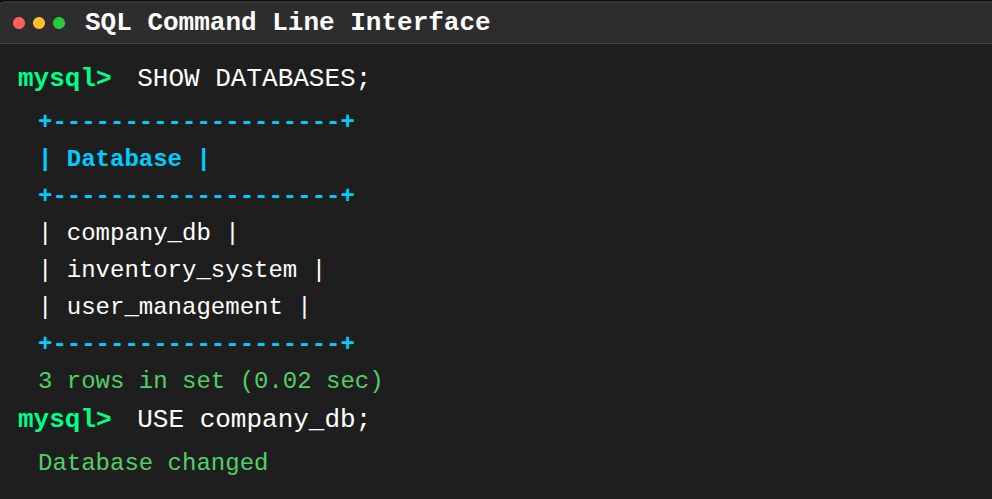Select the user_management database row

(175, 307)
